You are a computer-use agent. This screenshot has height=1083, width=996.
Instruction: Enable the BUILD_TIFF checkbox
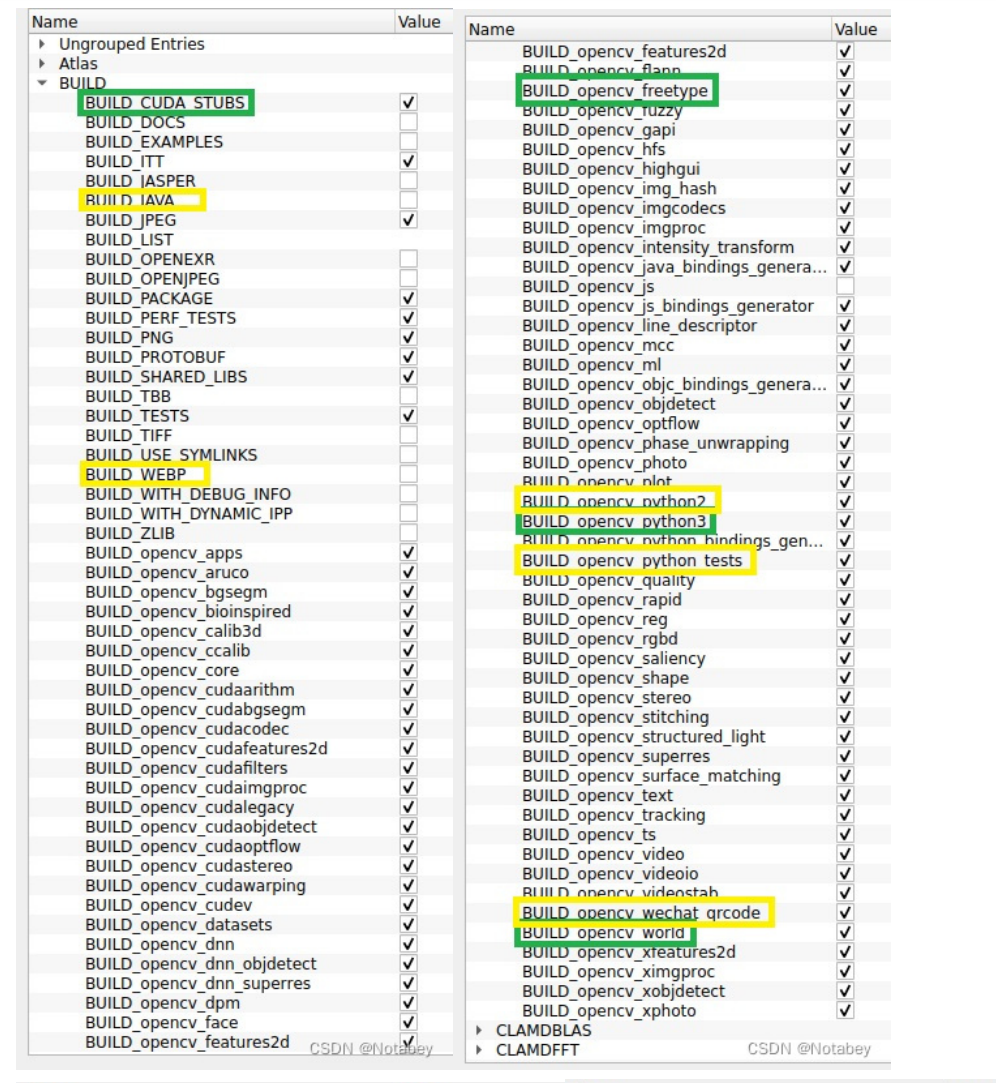(408, 435)
